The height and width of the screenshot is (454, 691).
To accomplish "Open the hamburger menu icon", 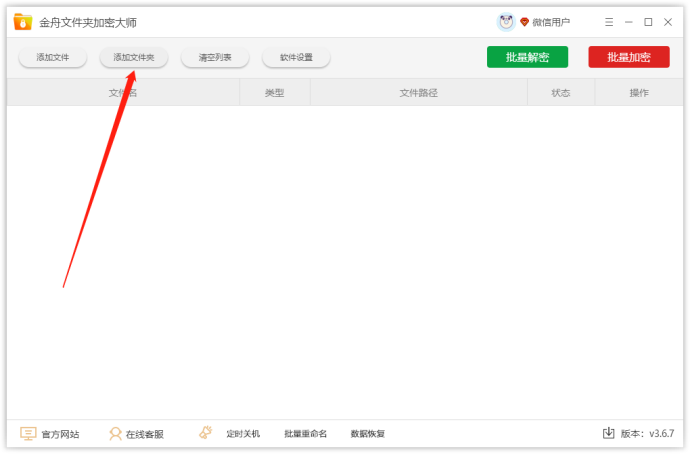I will tap(609, 22).
